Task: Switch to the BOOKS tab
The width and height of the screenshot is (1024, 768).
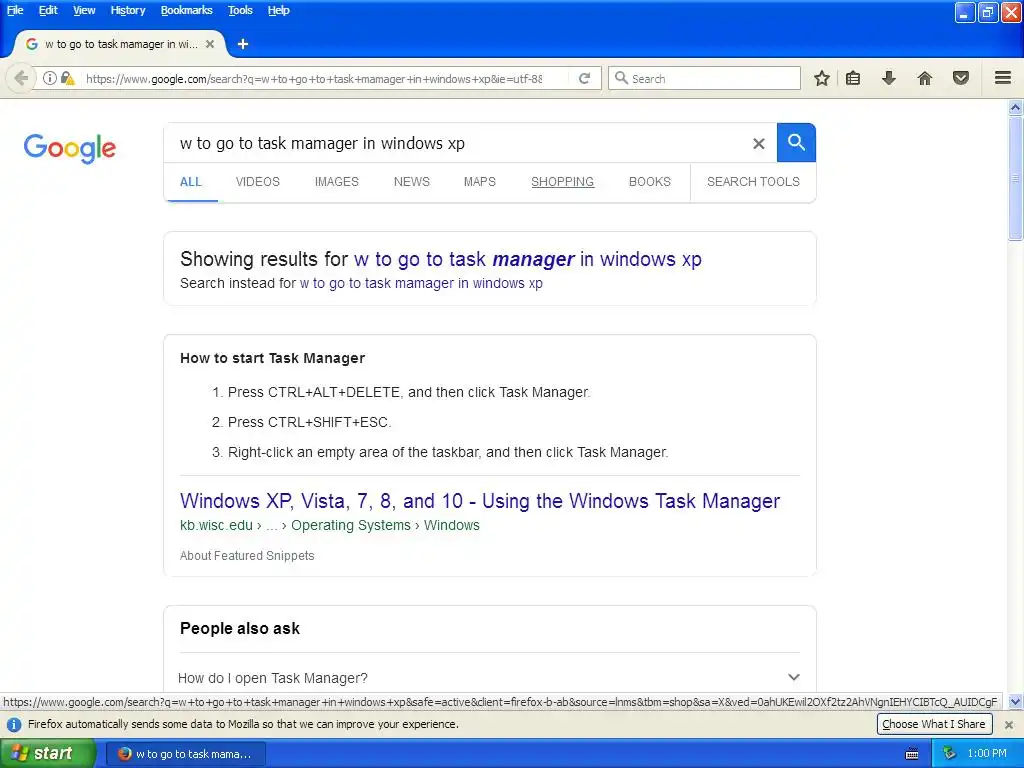Action: tap(650, 182)
